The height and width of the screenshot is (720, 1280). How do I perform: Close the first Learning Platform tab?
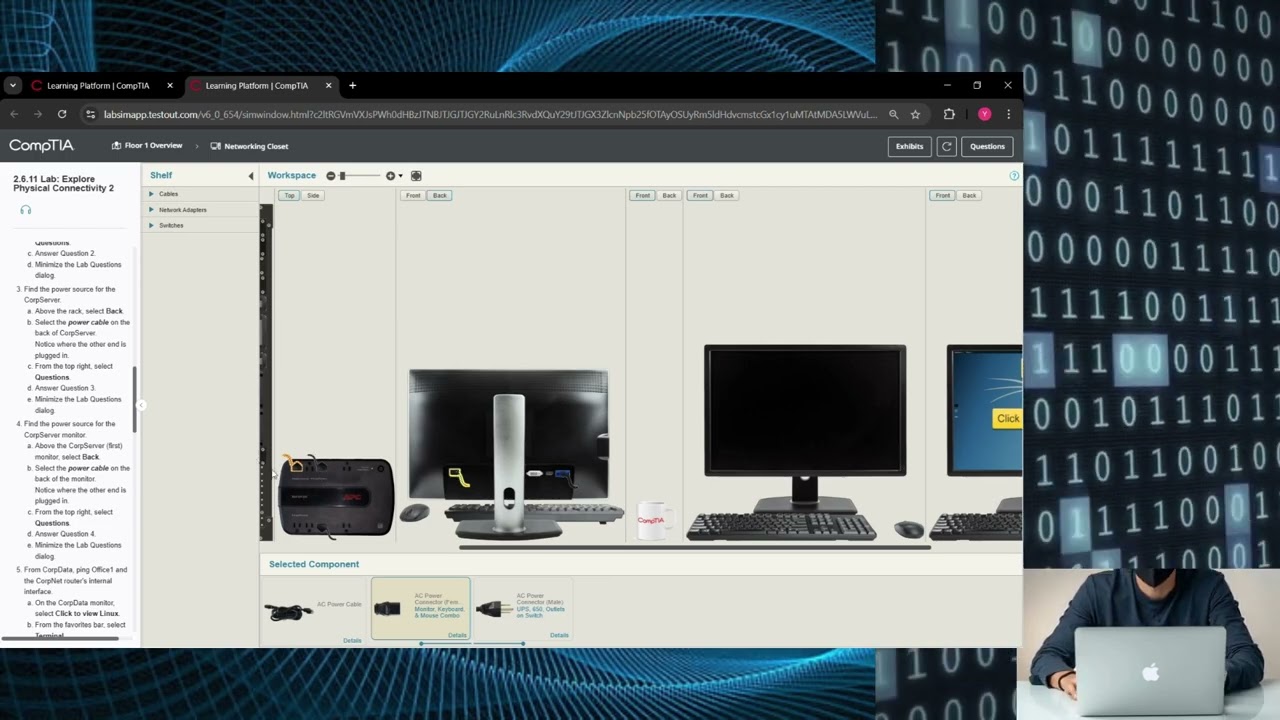170,86
